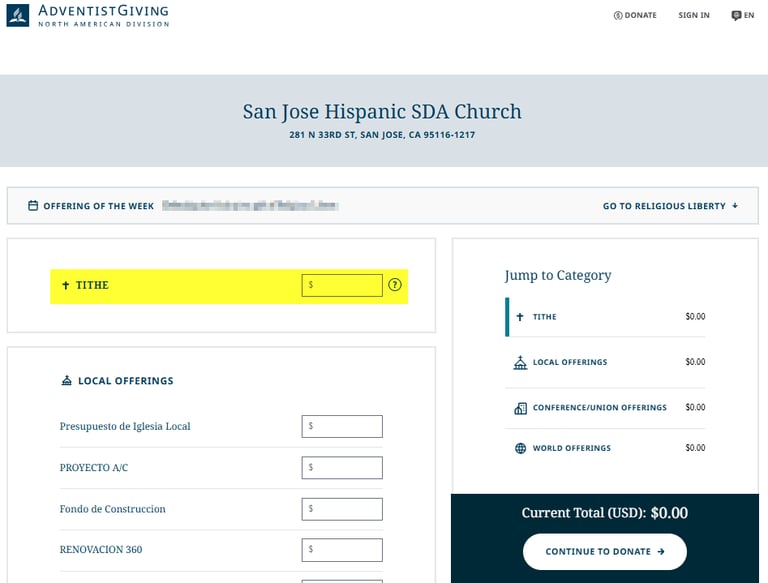The image size is (768, 583).
Task: Click the Presupuesto de Iglesia Local label
Action: pos(125,426)
